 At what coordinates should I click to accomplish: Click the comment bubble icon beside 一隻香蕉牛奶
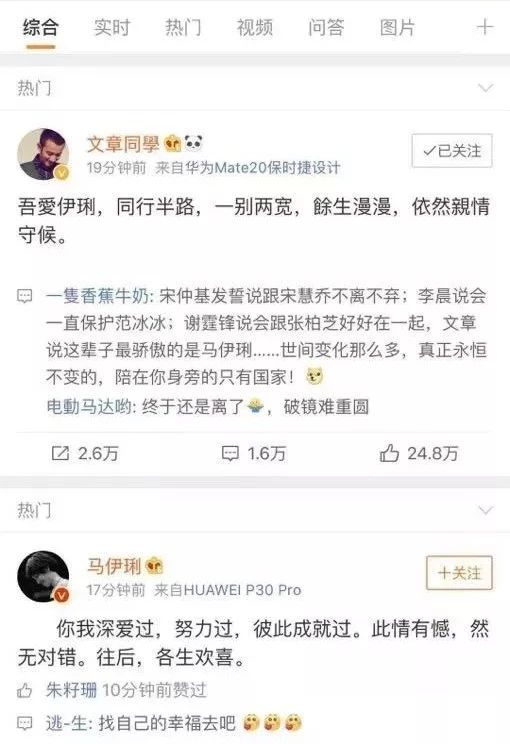click(x=25, y=296)
